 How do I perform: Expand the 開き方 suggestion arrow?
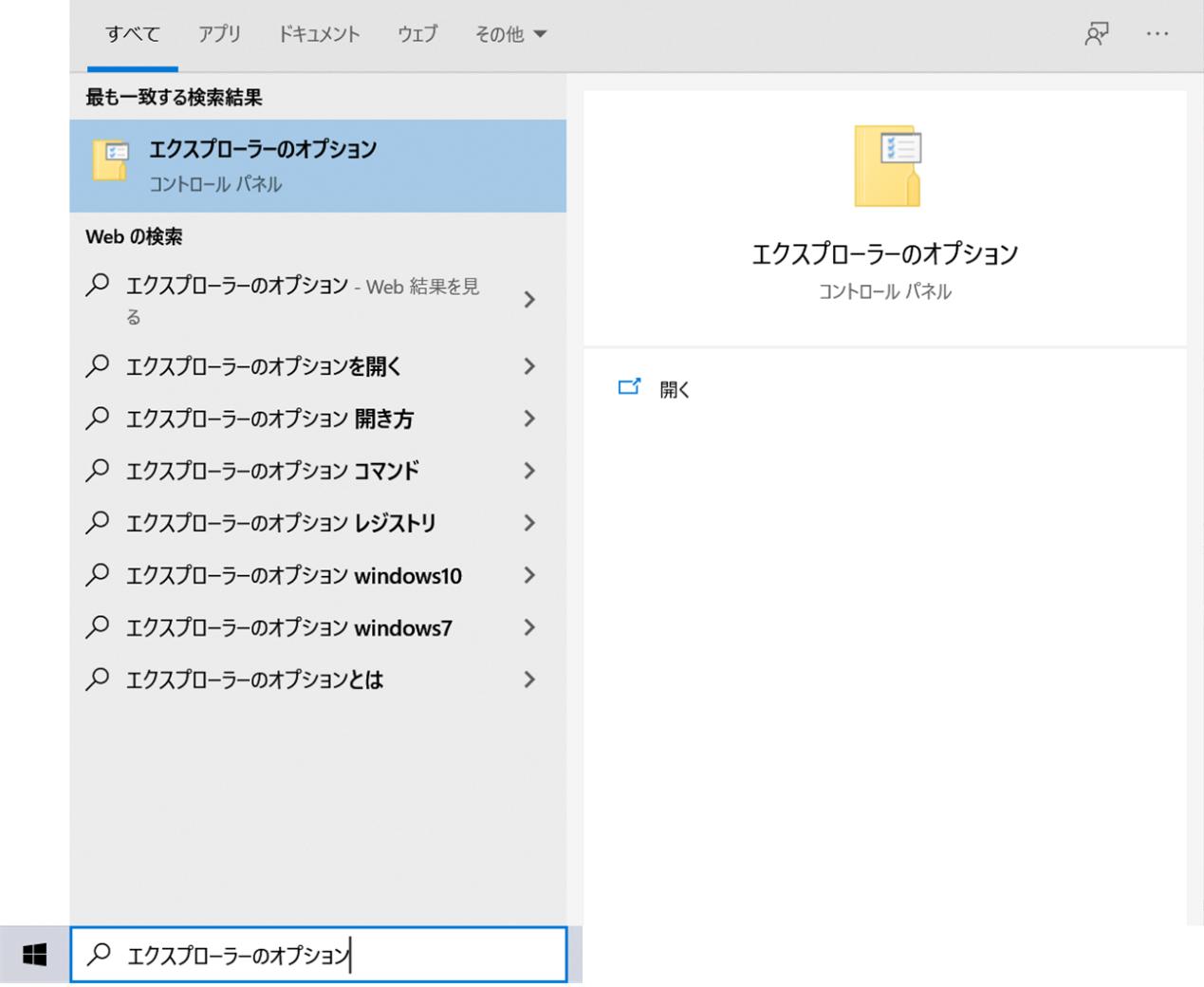point(529,419)
